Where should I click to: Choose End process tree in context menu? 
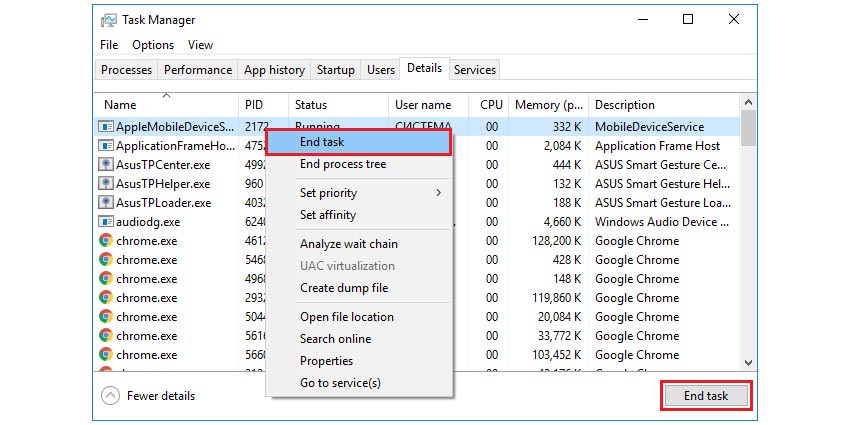[x=358, y=164]
